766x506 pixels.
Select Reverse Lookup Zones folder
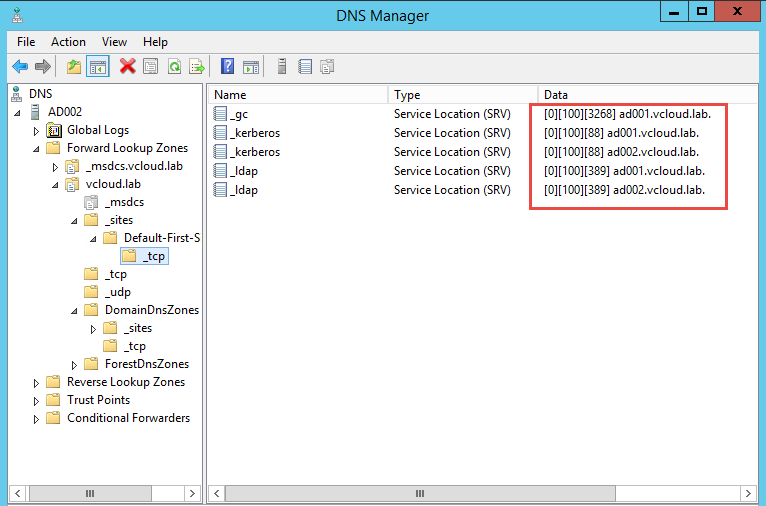tap(126, 382)
